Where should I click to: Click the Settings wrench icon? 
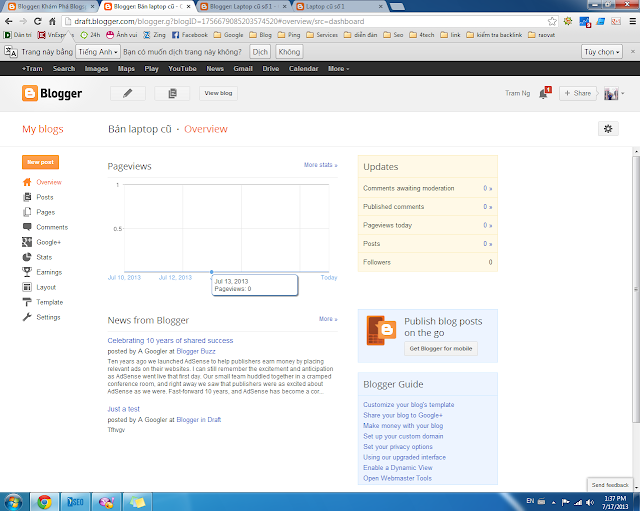click(x=27, y=317)
